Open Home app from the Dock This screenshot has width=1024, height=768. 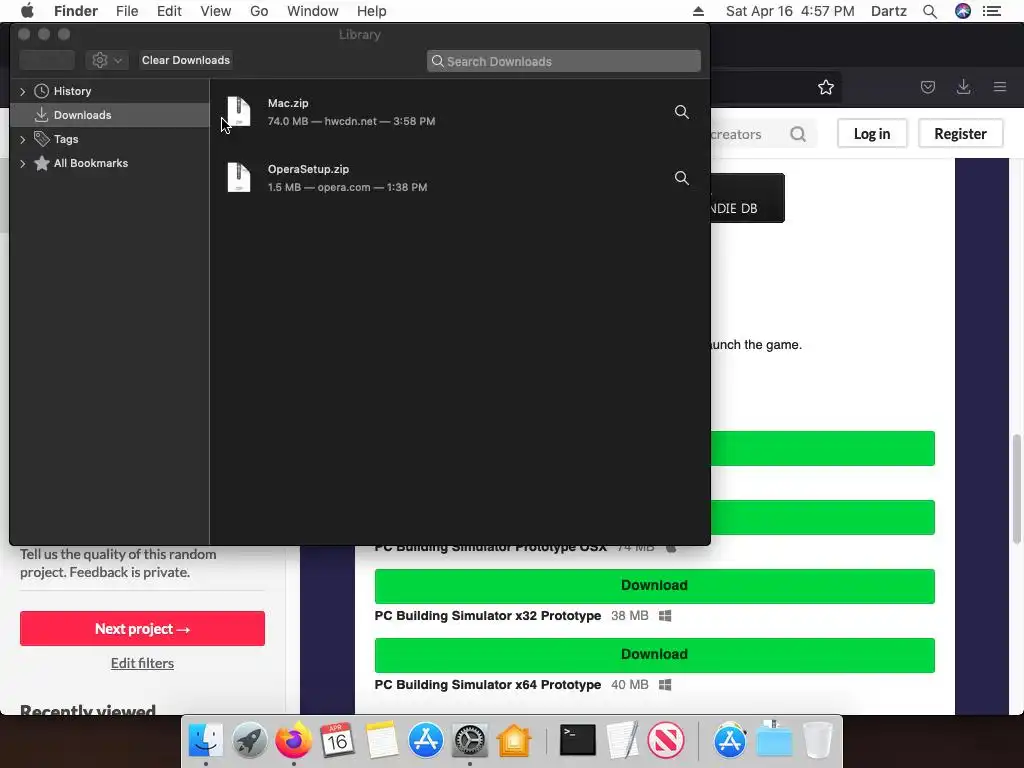(514, 741)
